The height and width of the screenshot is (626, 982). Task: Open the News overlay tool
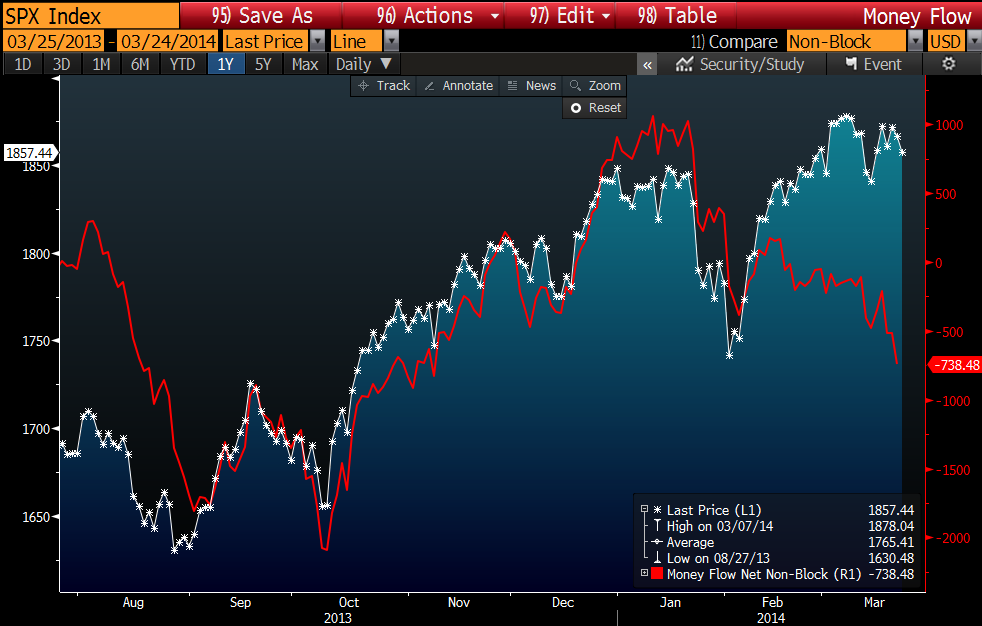point(530,86)
